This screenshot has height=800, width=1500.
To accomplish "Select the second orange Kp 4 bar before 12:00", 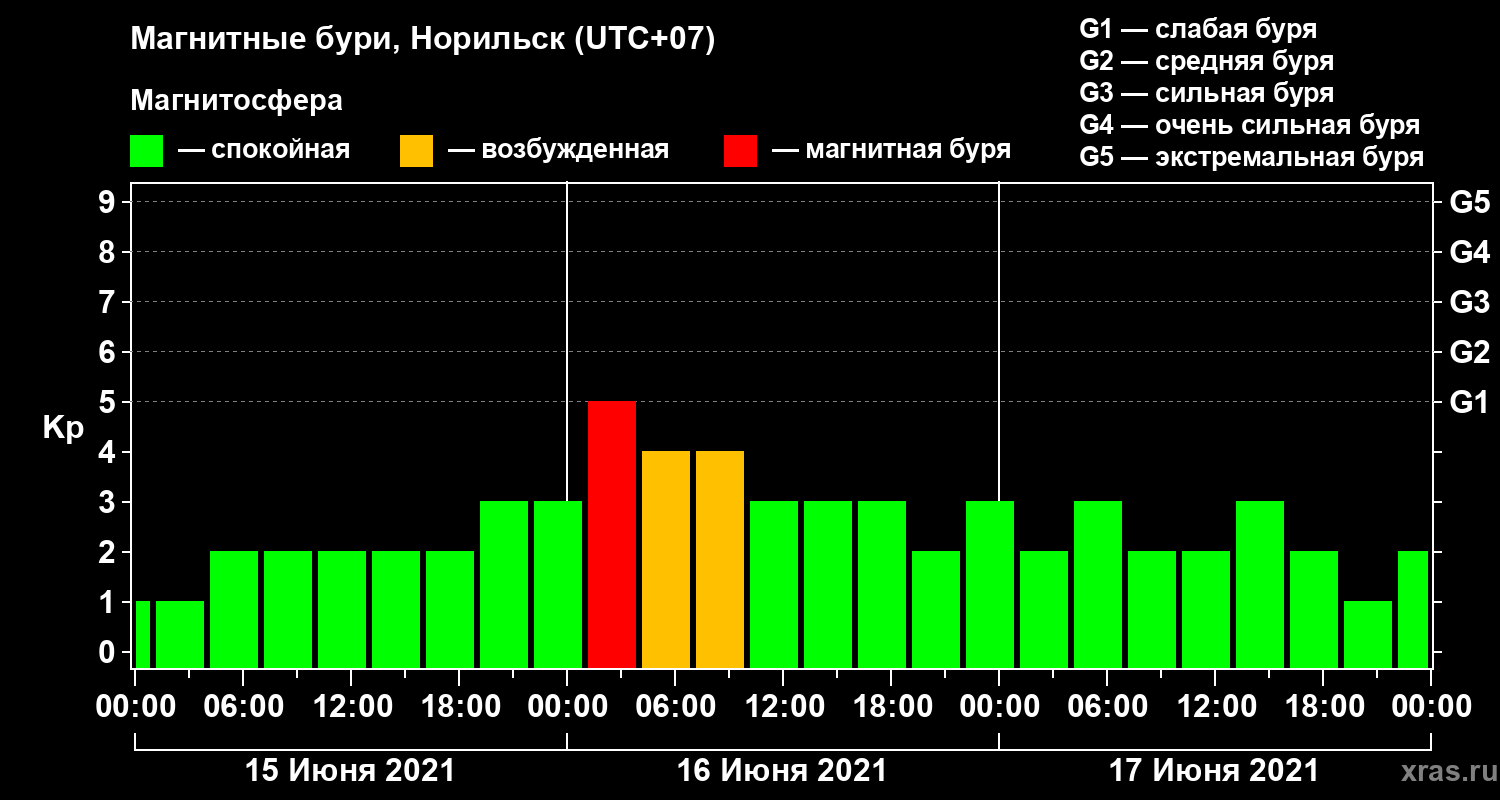I will tap(720, 559).
